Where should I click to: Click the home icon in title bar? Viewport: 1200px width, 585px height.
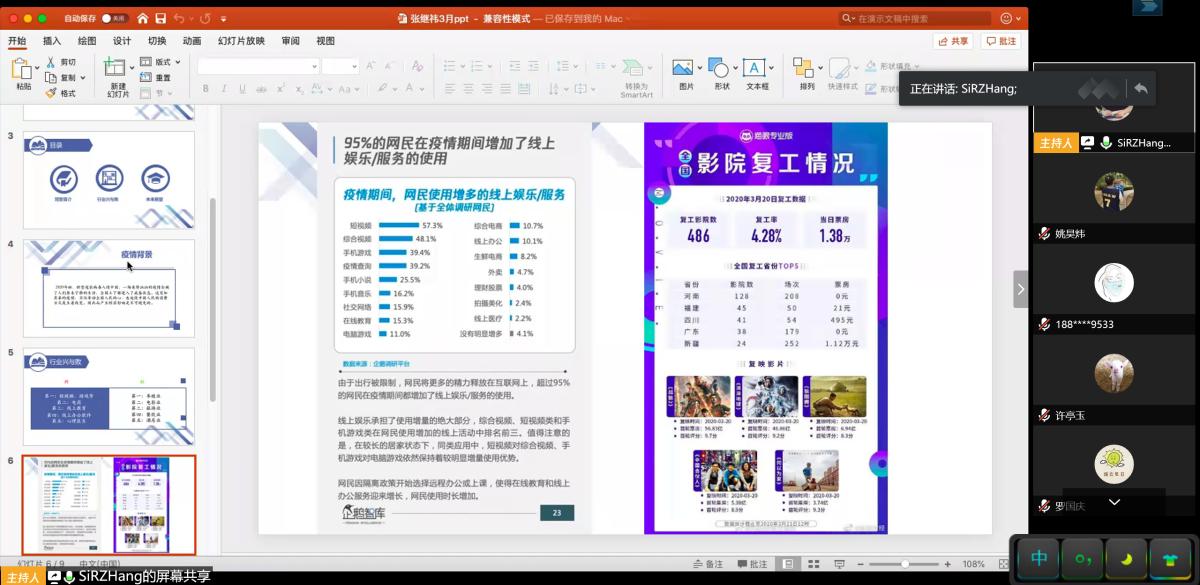pyautogui.click(x=141, y=18)
